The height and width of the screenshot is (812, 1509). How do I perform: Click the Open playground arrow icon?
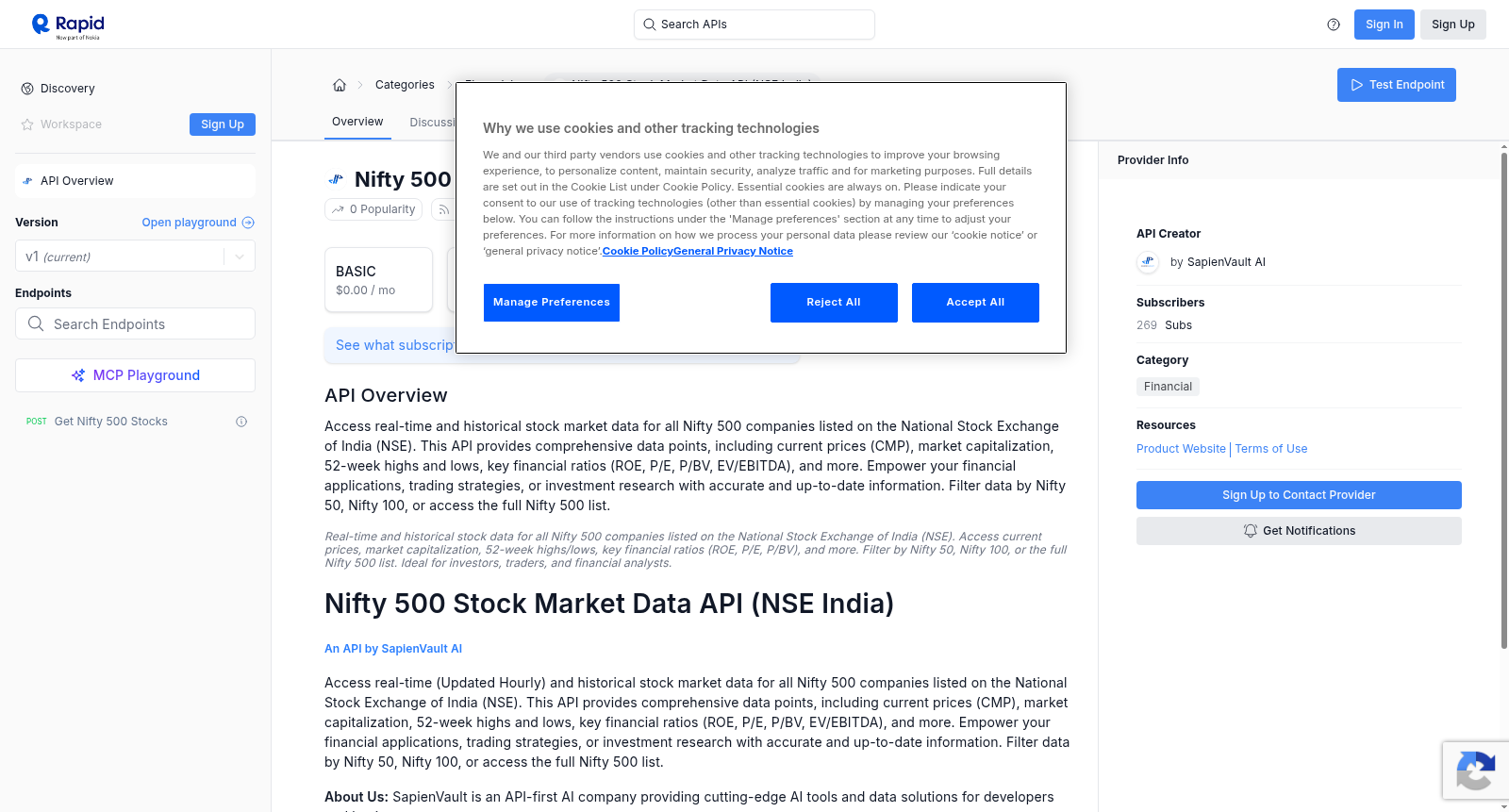pos(248,223)
